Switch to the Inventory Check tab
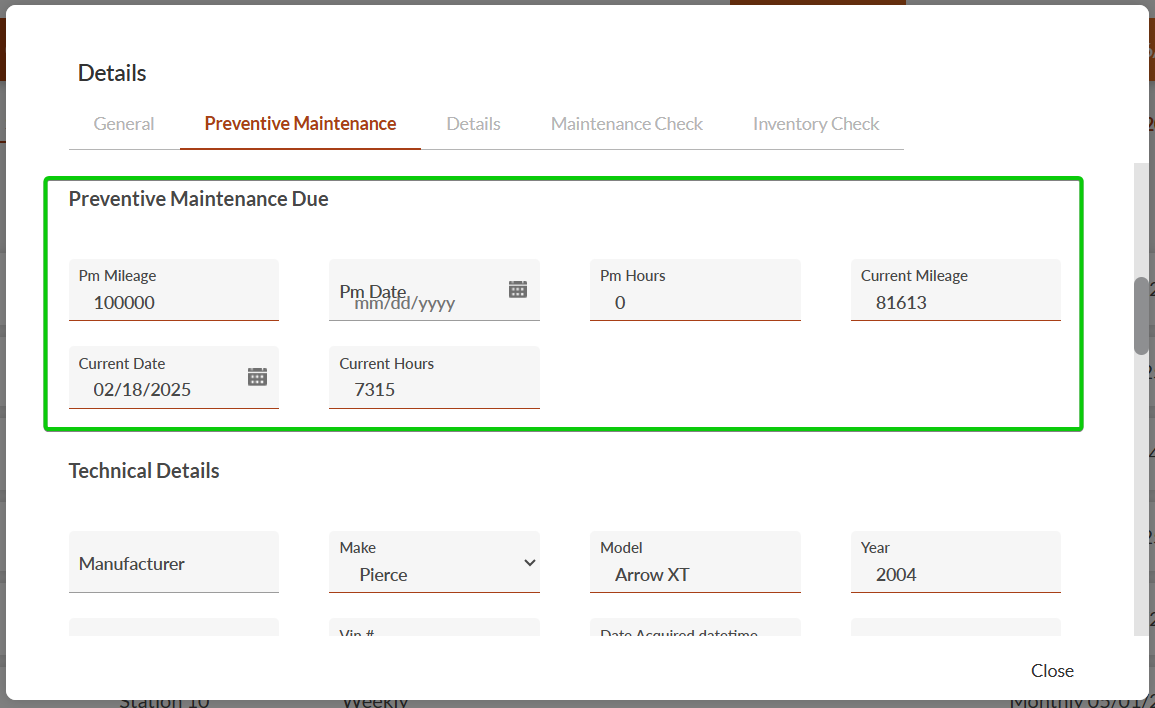This screenshot has width=1155, height=708. [816, 124]
